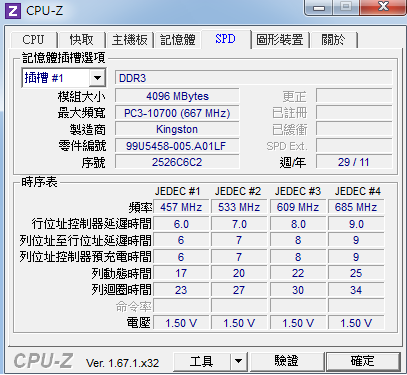The height and width of the screenshot is (375, 407).
Task: Open the 圖形裝置 tab
Action: pyautogui.click(x=280, y=40)
